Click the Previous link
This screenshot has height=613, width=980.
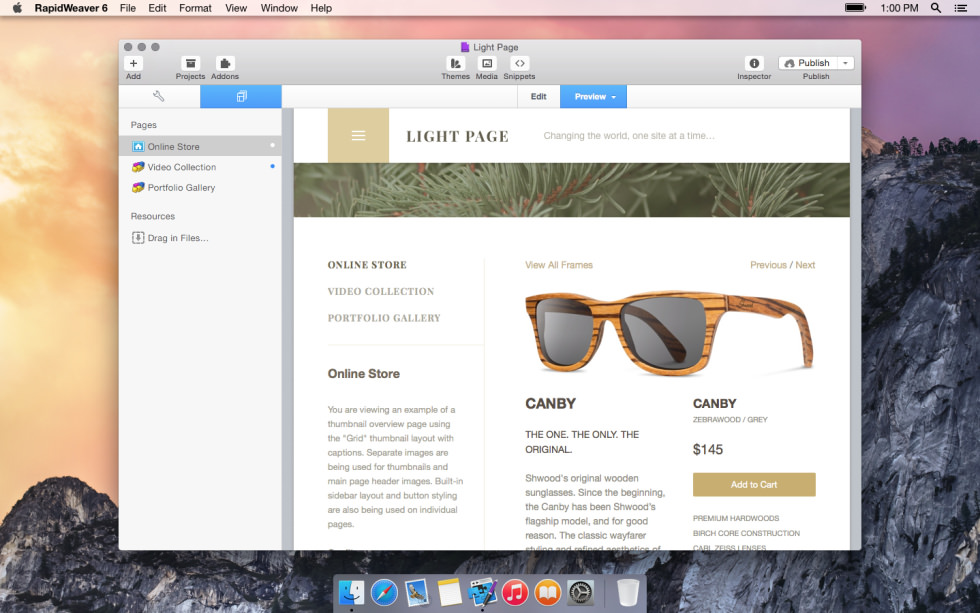click(768, 265)
